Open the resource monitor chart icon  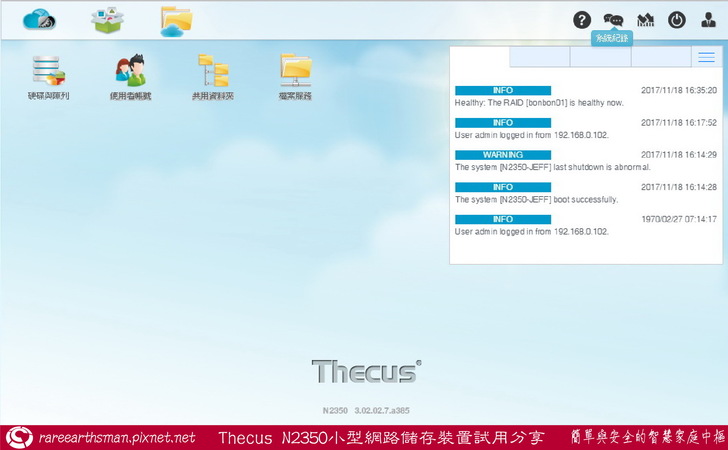click(x=645, y=20)
